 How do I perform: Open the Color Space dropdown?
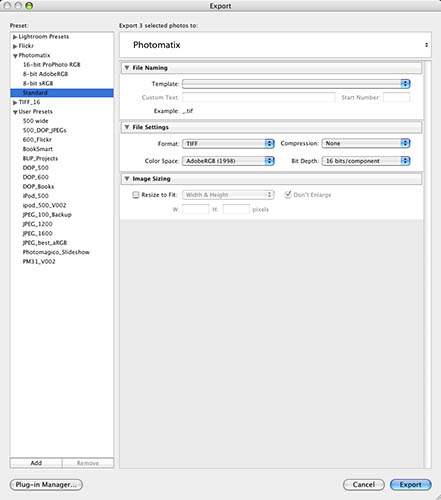pyautogui.click(x=228, y=161)
